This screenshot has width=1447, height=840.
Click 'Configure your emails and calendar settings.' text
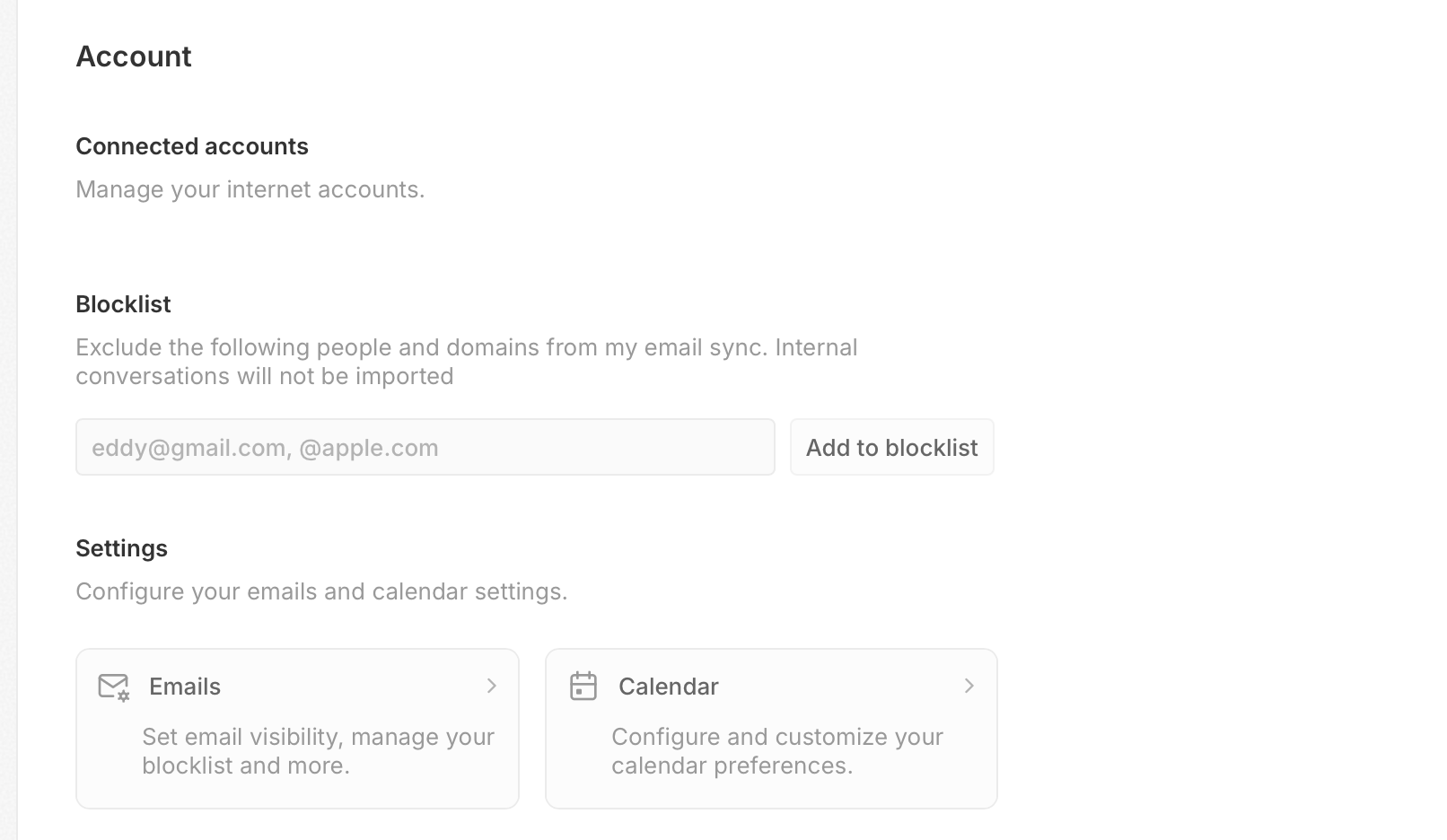[321, 591]
